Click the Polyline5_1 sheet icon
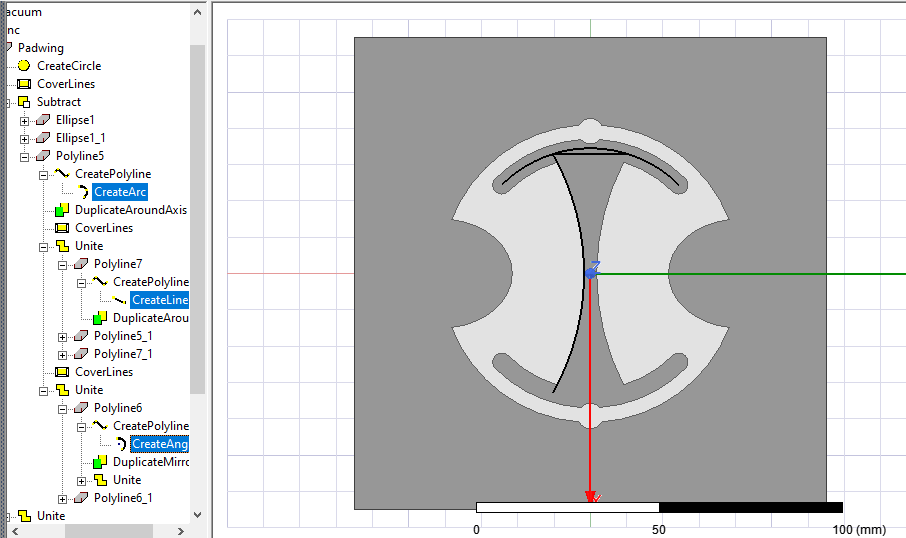The image size is (906, 538). (81, 336)
